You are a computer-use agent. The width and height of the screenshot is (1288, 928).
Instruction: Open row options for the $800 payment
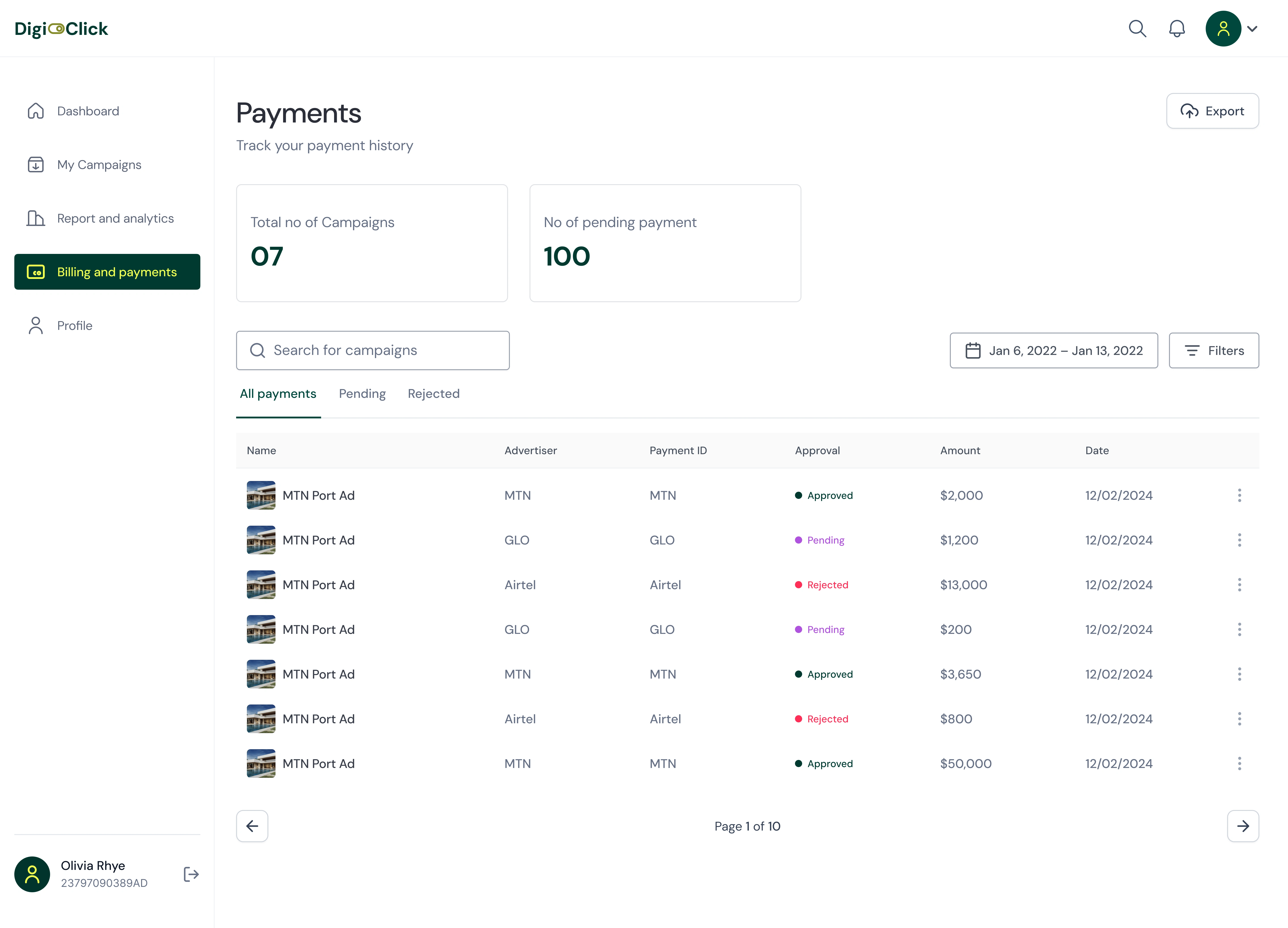point(1239,719)
